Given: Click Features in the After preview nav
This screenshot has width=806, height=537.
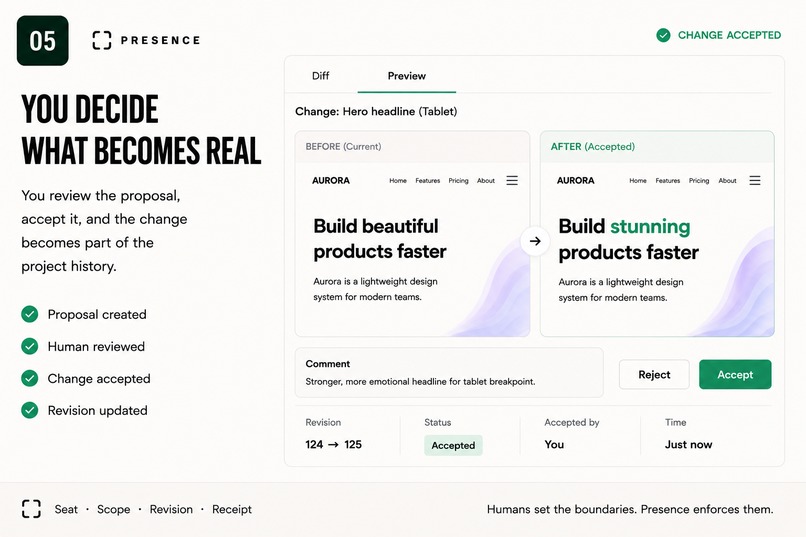Looking at the screenshot, I should (x=668, y=181).
